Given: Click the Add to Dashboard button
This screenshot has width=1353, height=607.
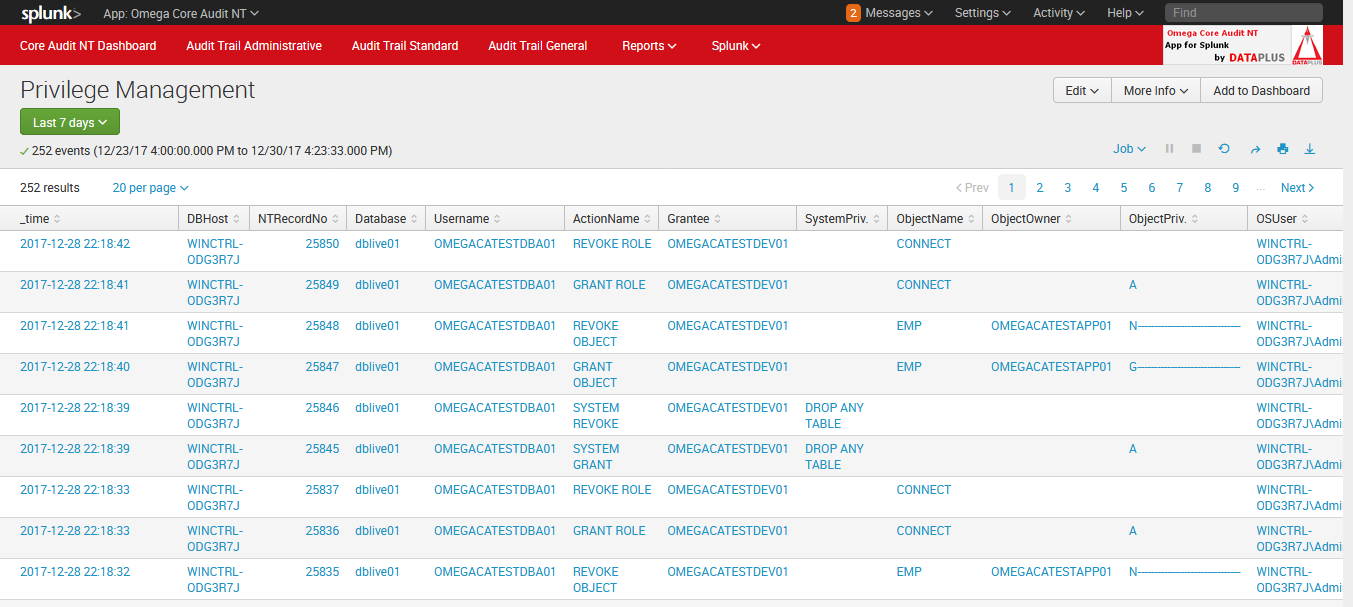Looking at the screenshot, I should coord(1261,90).
